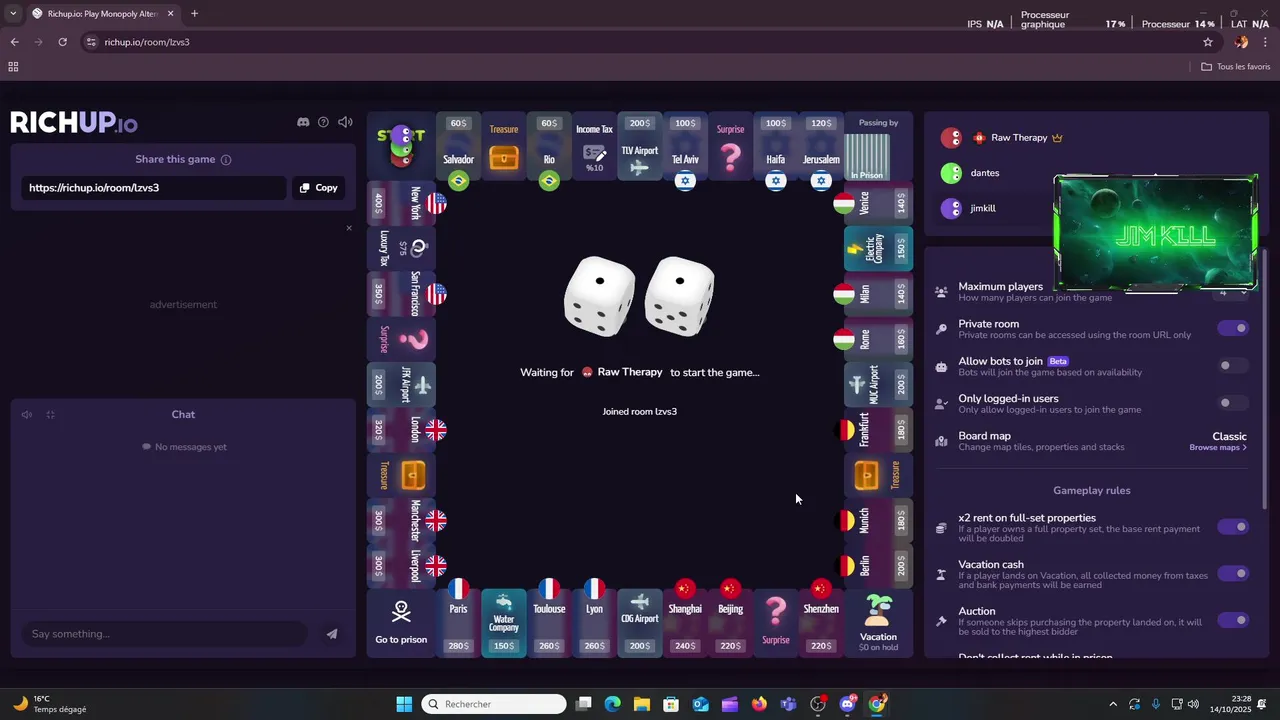Viewport: 1280px width, 720px height.
Task: Click the room URL field richup.io/room/lzvs3
Action: pyautogui.click(x=154, y=188)
